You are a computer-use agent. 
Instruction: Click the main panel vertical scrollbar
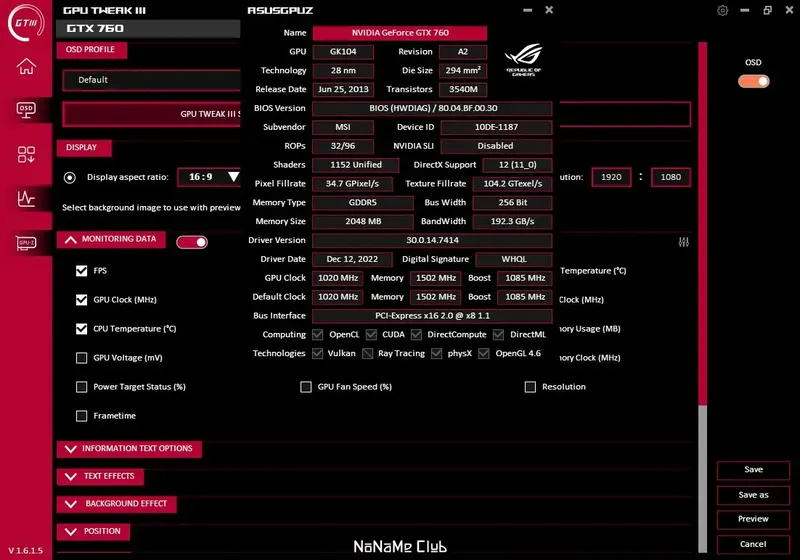pyautogui.click(x=703, y=296)
